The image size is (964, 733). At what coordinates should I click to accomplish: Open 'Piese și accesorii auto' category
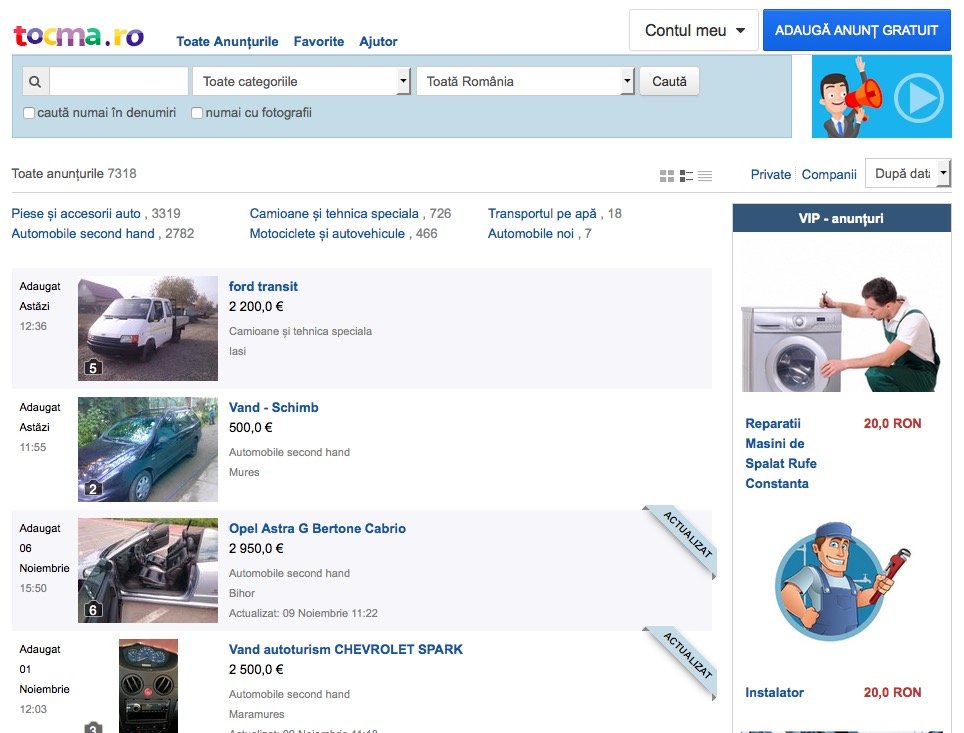pos(76,214)
